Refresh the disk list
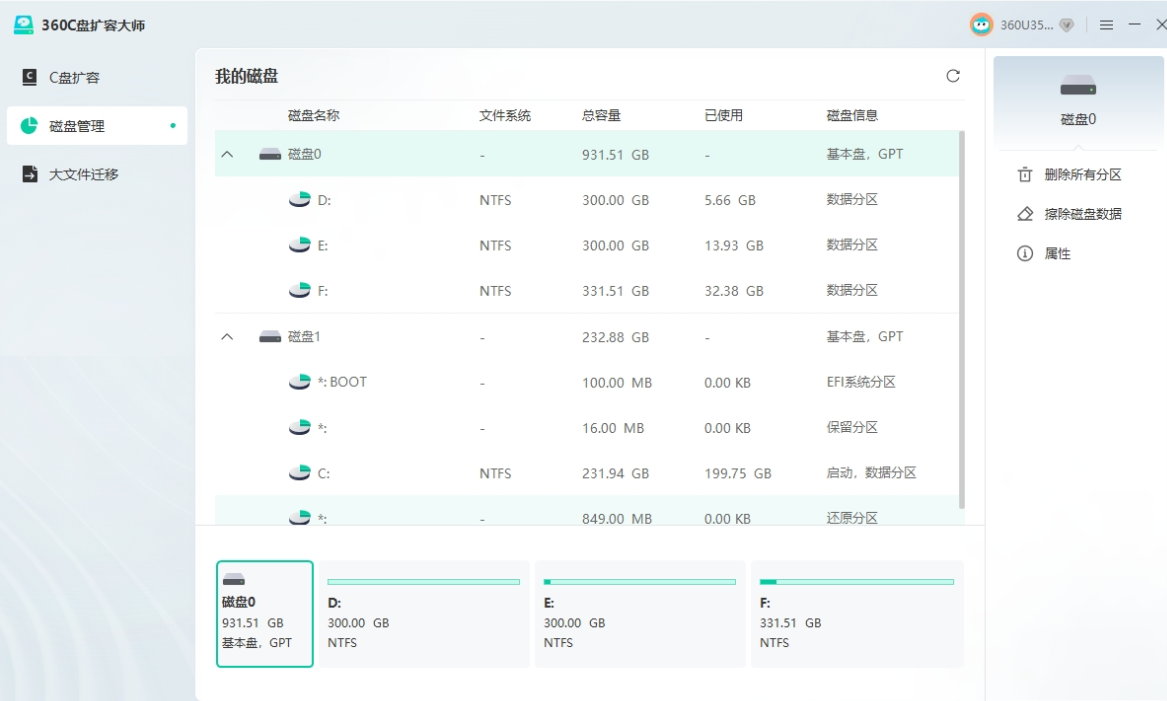The width and height of the screenshot is (1167, 701). [x=953, y=76]
